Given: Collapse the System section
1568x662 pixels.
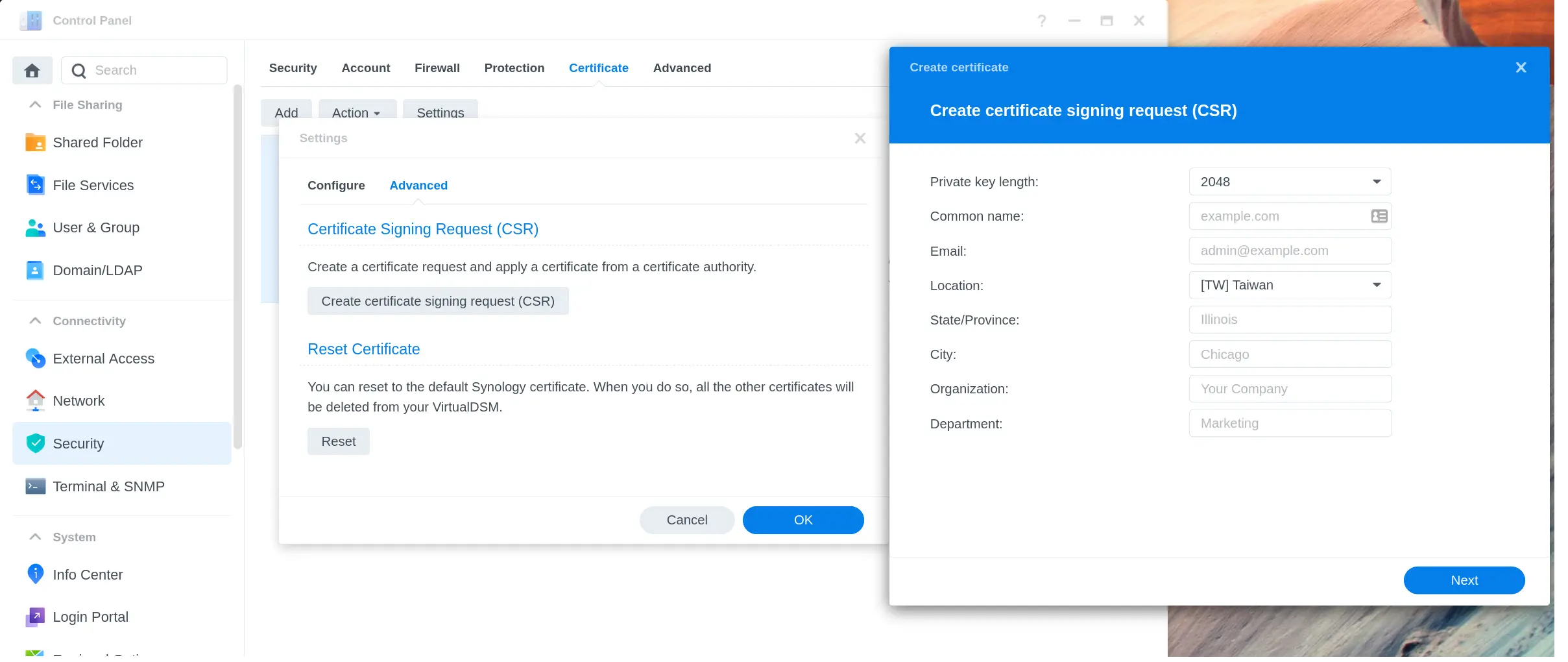Looking at the screenshot, I should [x=36, y=537].
